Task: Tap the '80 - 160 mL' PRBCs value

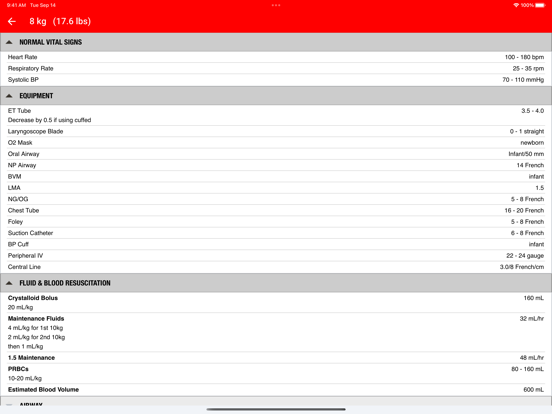Action: [x=527, y=369]
